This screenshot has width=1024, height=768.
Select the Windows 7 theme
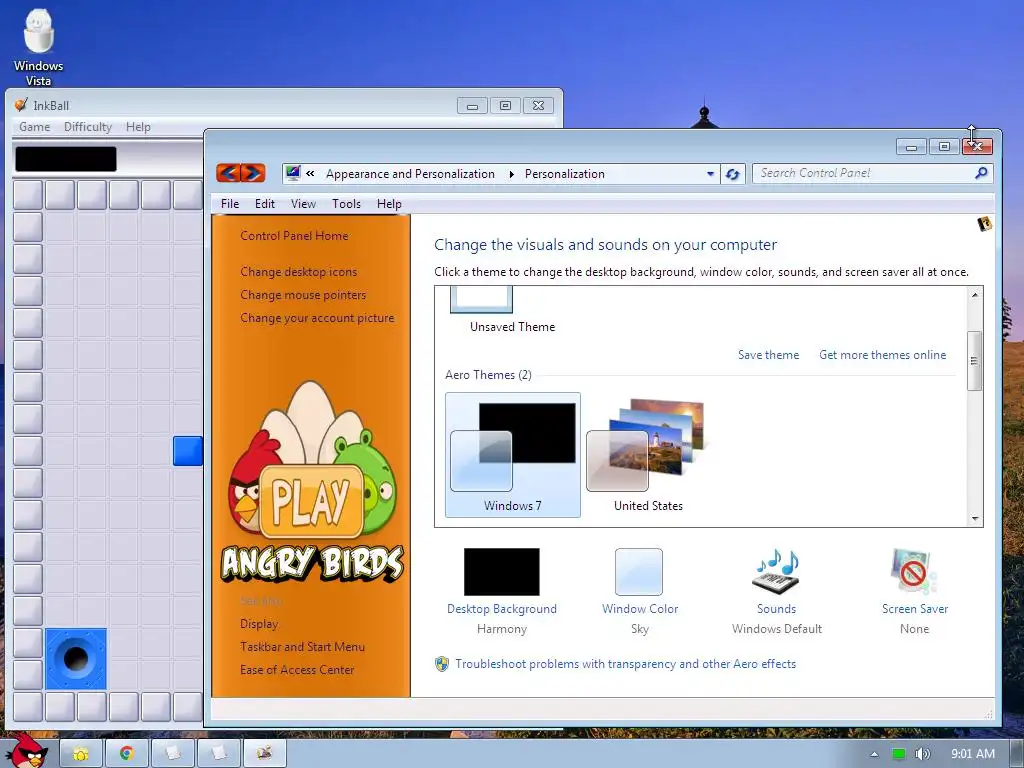[x=513, y=455]
